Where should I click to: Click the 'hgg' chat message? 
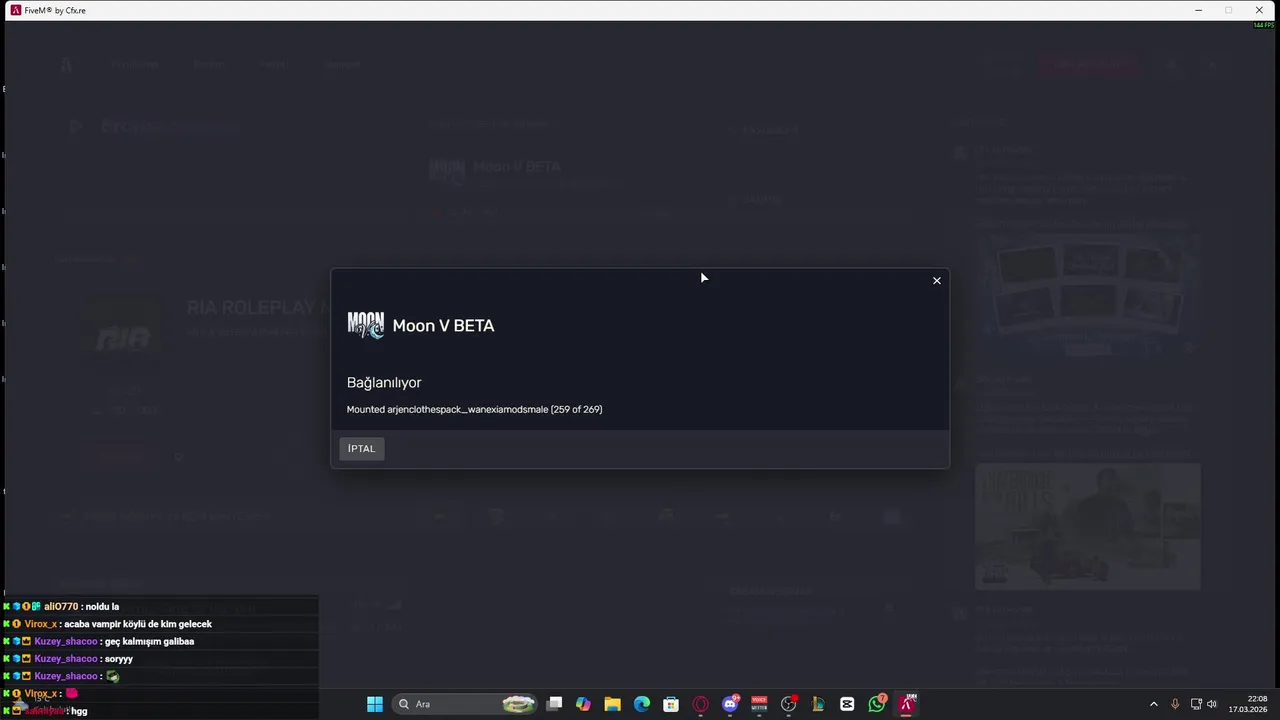click(x=79, y=711)
